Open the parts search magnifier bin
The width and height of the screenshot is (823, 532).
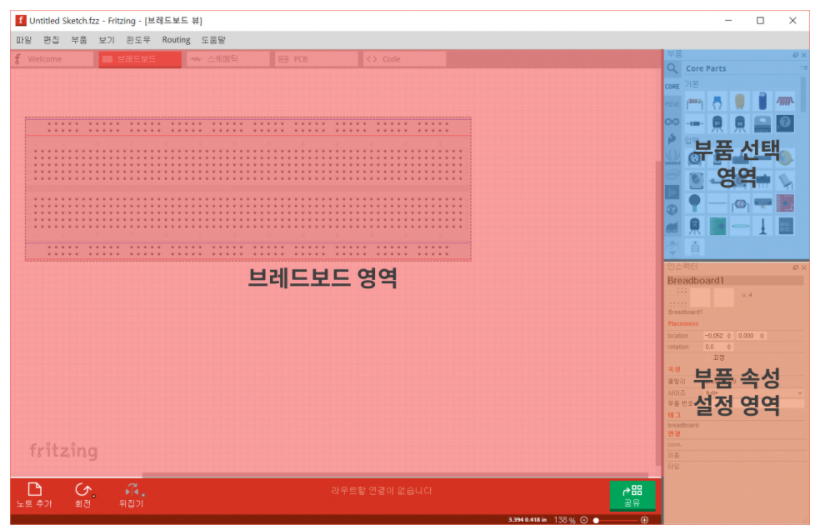pos(672,69)
